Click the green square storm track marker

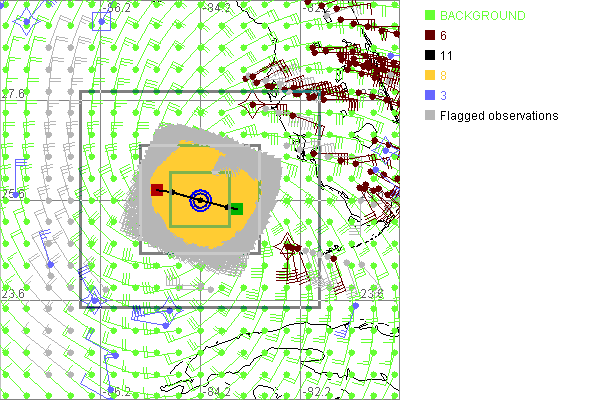point(237,209)
